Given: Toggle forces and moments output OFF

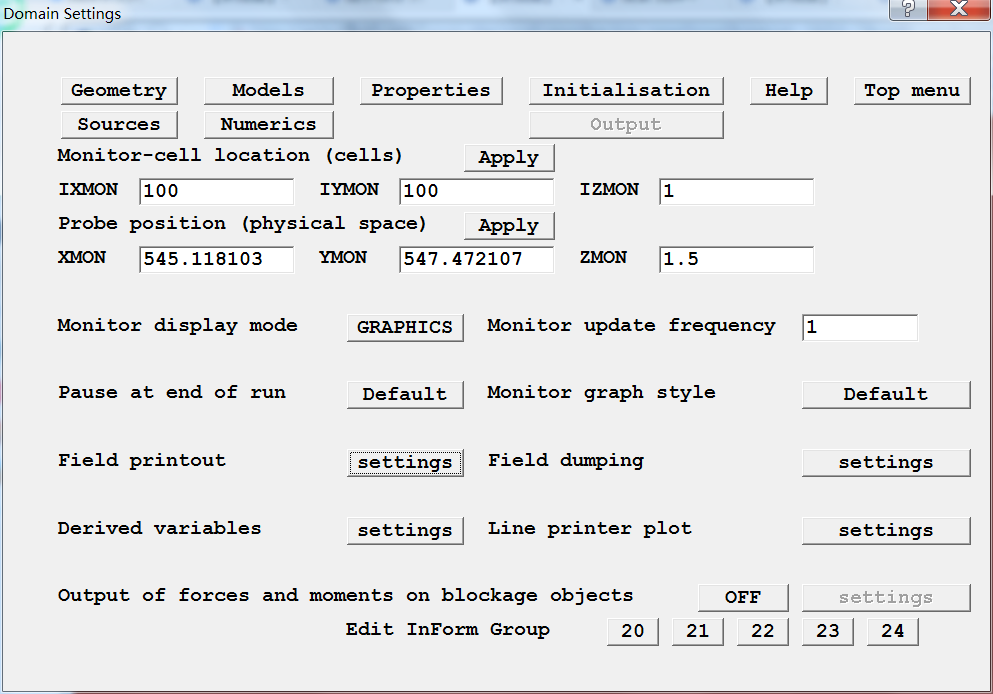Looking at the screenshot, I should tap(743, 598).
